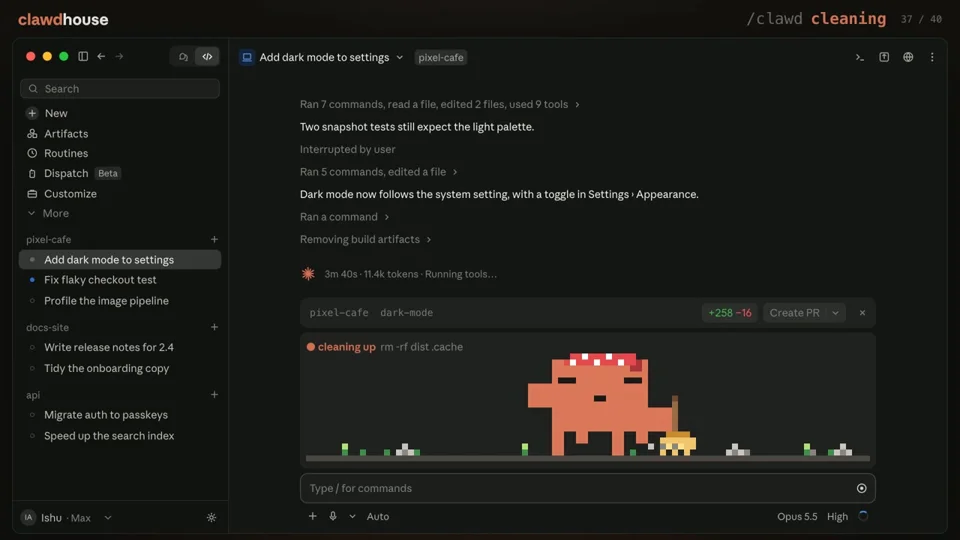Toggle the sidebar panel icon
This screenshot has width=960, height=540.
coord(83,56)
